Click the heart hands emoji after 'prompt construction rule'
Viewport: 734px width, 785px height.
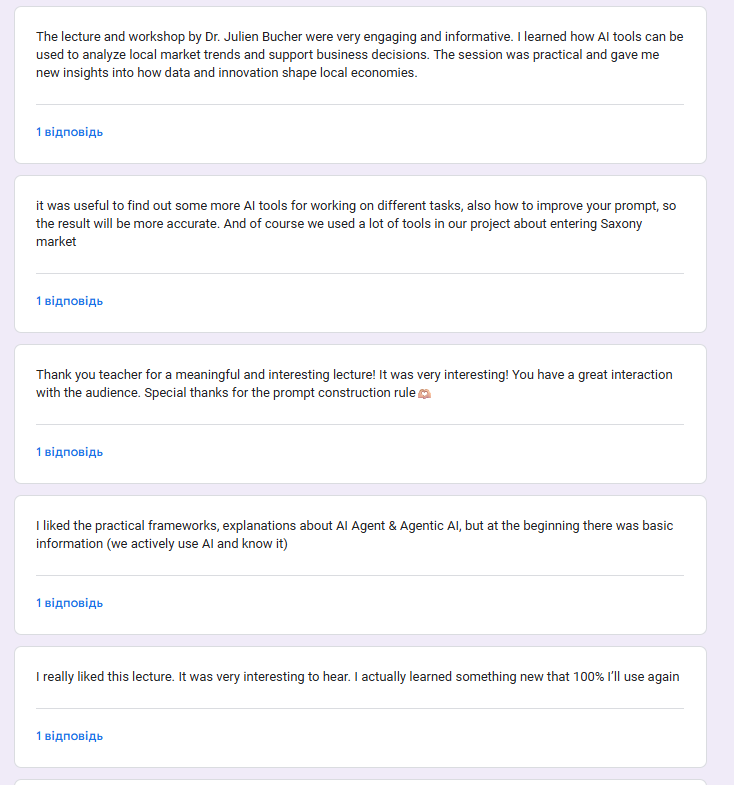(x=425, y=394)
